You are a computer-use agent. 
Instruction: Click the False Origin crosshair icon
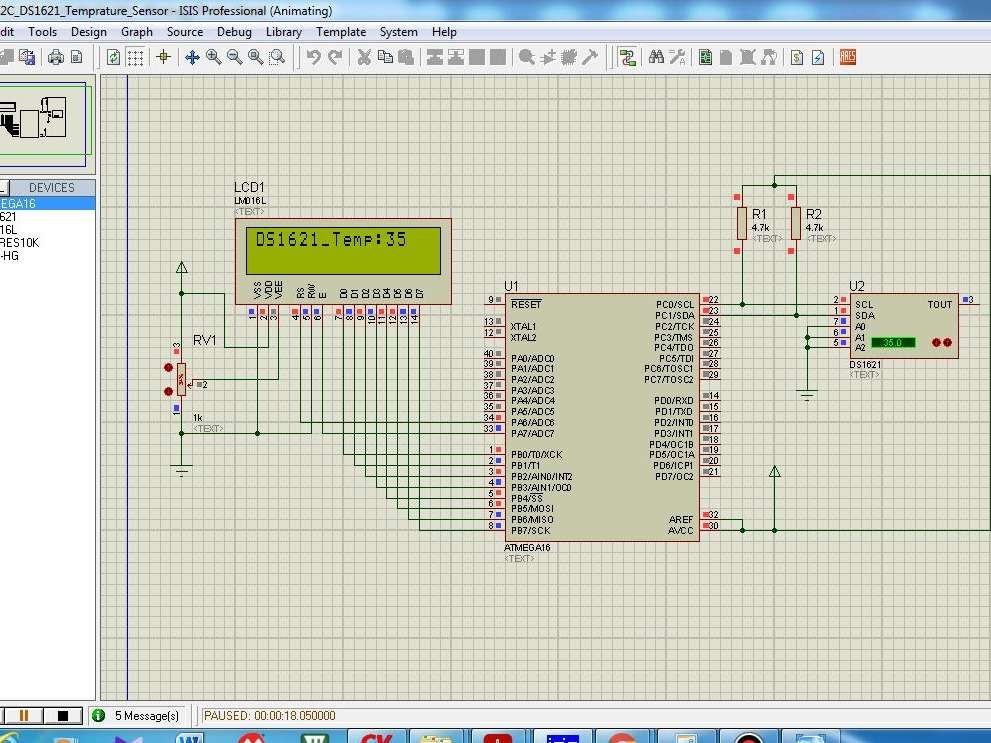click(164, 57)
